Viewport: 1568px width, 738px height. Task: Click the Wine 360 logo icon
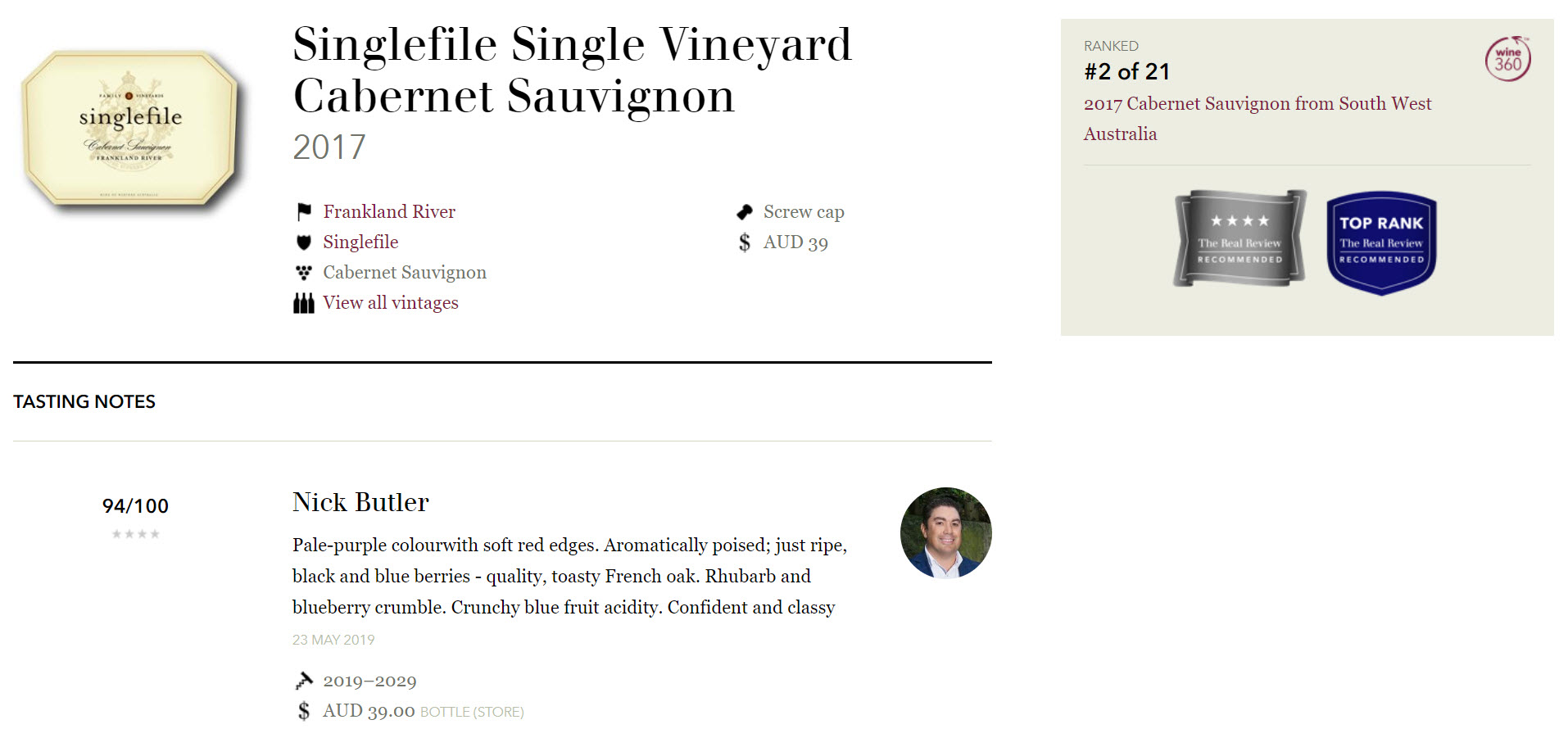[1508, 59]
